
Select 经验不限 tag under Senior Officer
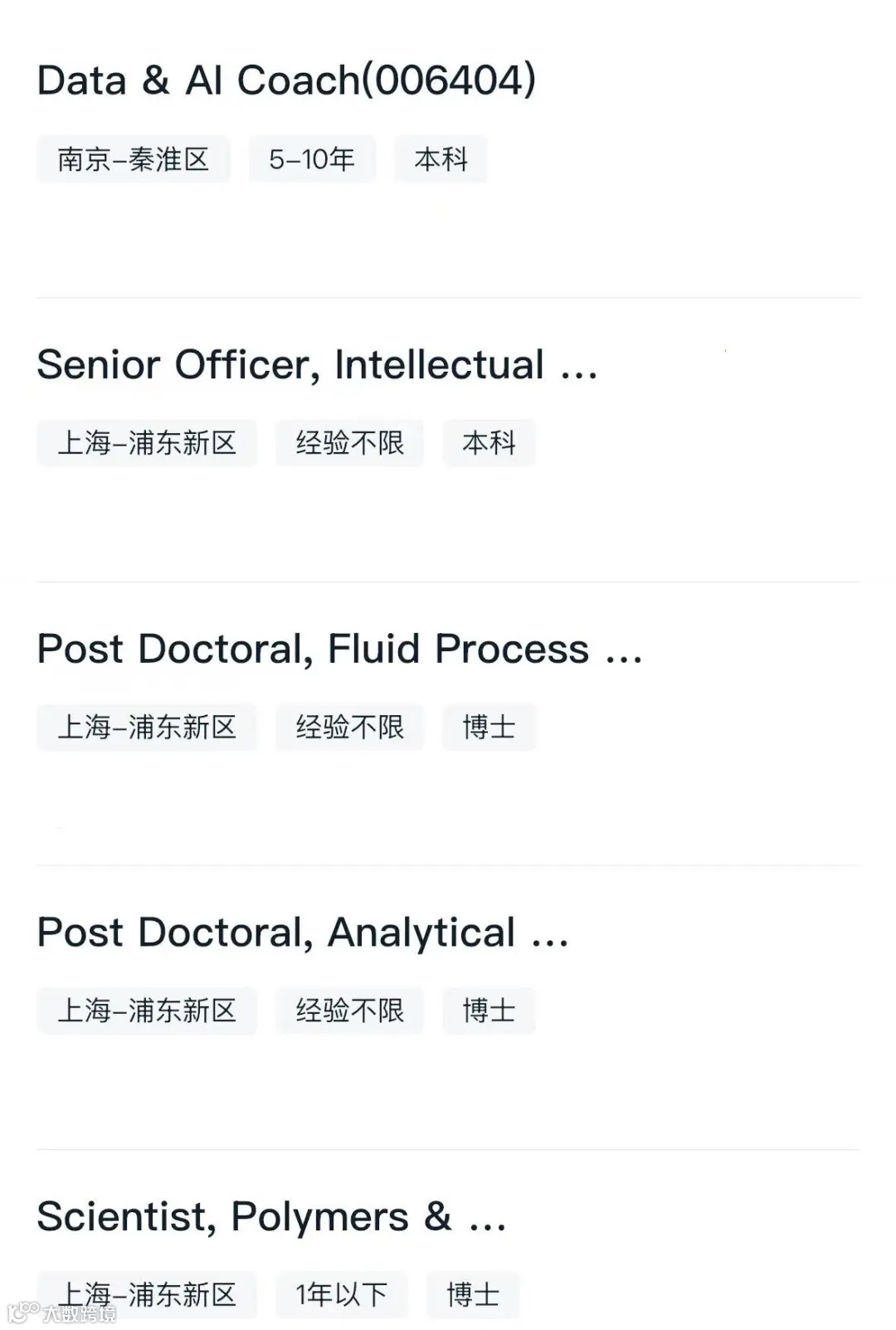(349, 443)
